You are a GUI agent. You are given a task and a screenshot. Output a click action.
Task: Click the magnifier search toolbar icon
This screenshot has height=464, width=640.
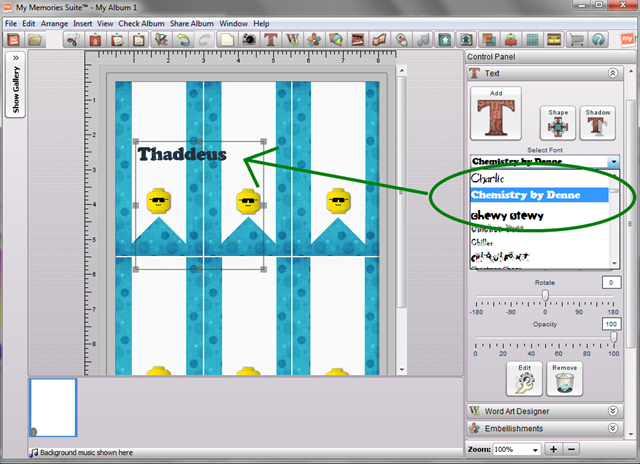(401, 40)
